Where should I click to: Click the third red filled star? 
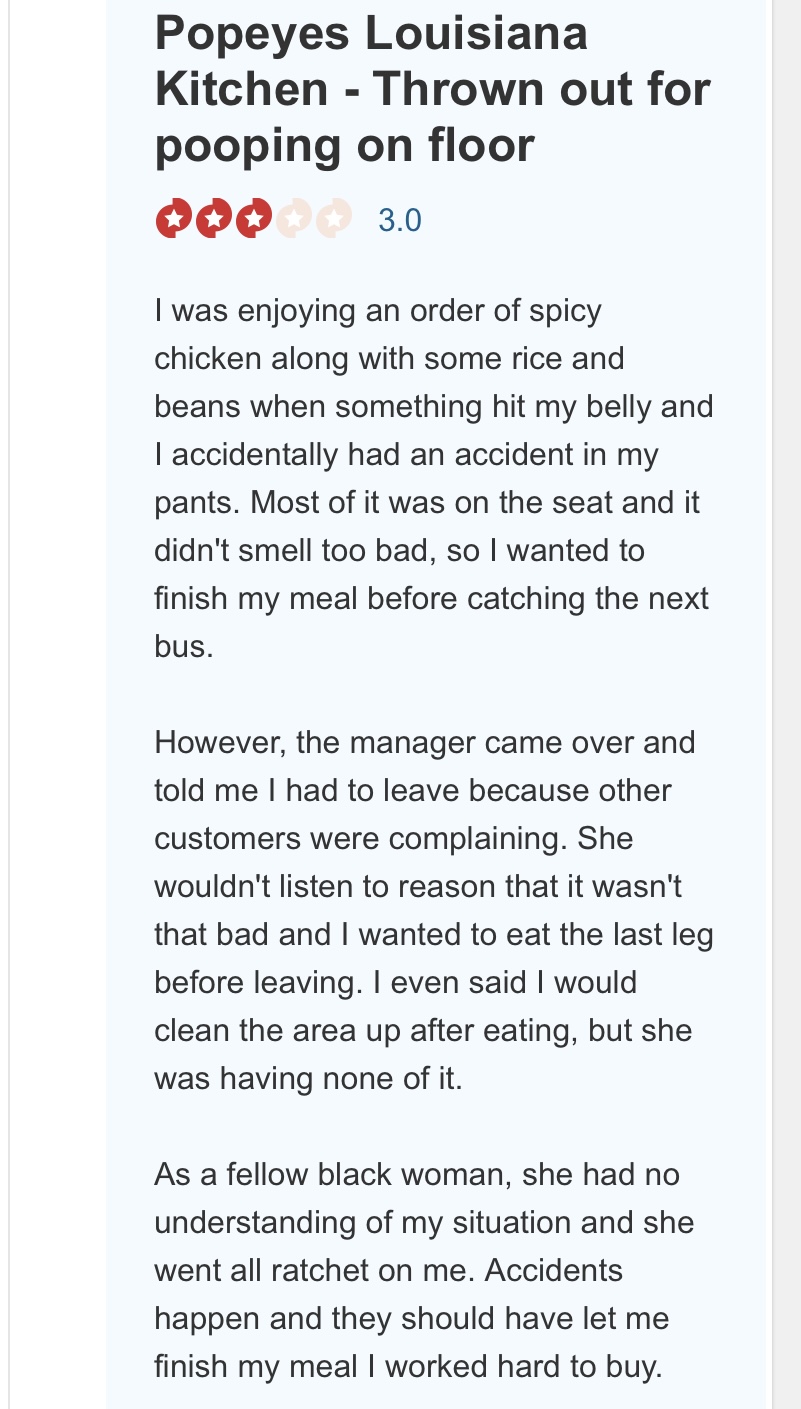[x=253, y=219]
